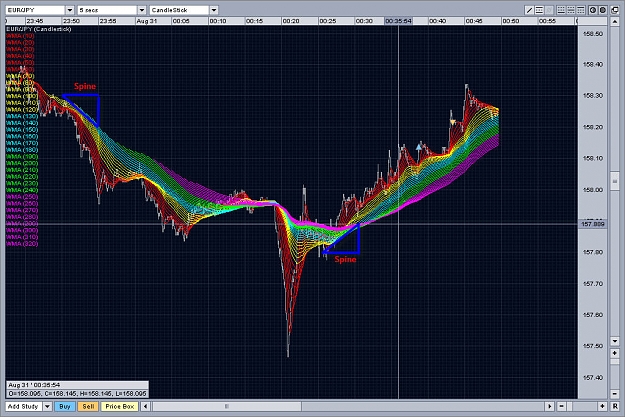The height and width of the screenshot is (417, 625).
Task: Click the left arrow of the horizontal scrollbar
Action: coord(146,406)
